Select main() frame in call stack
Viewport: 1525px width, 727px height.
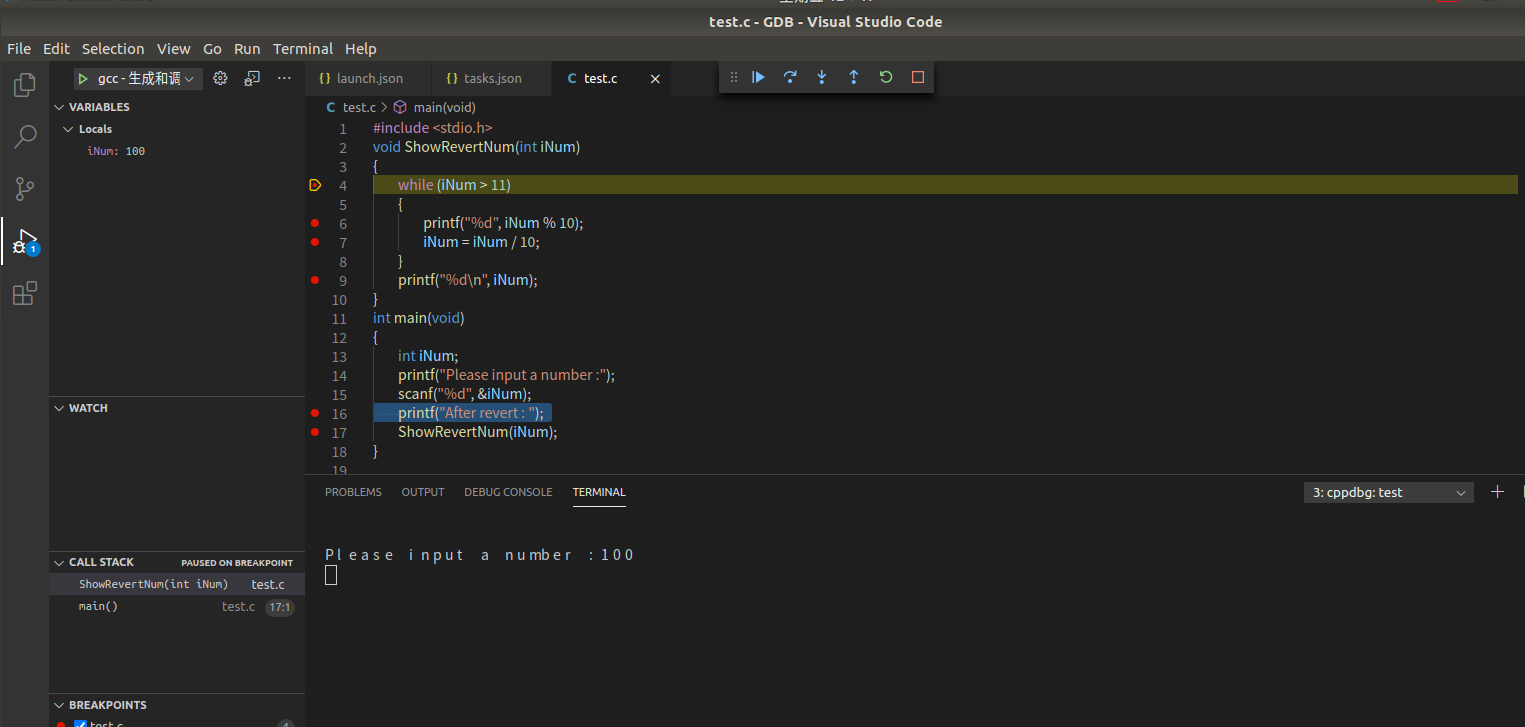tap(177, 607)
